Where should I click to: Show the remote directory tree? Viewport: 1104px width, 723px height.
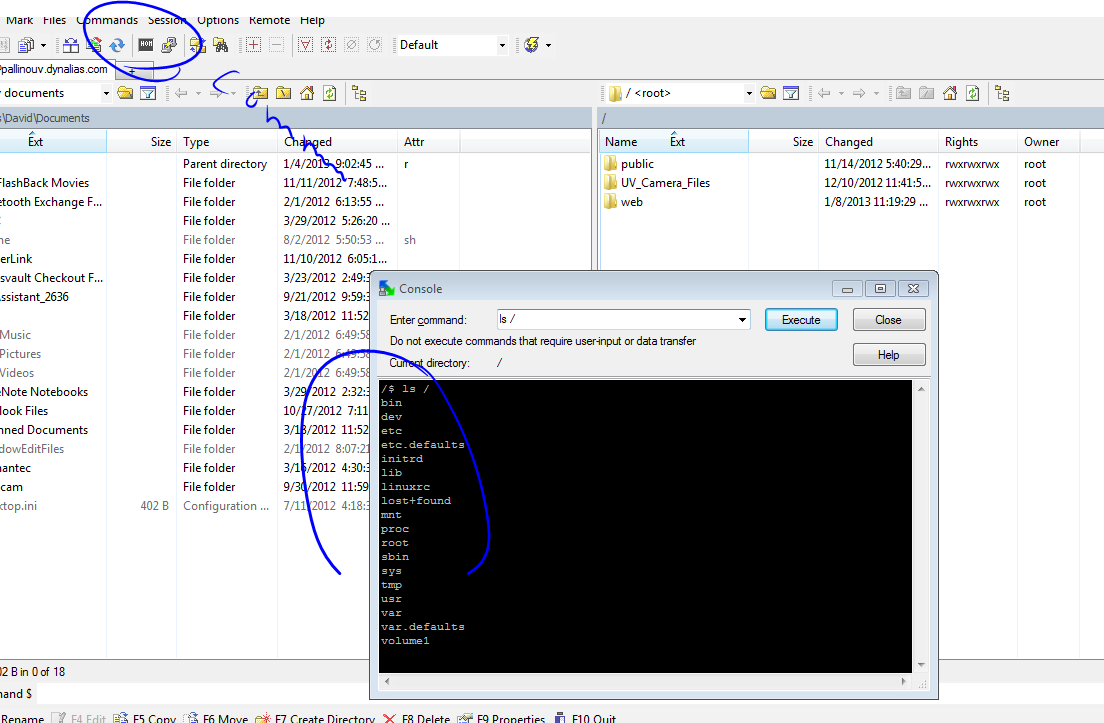[x=1002, y=93]
